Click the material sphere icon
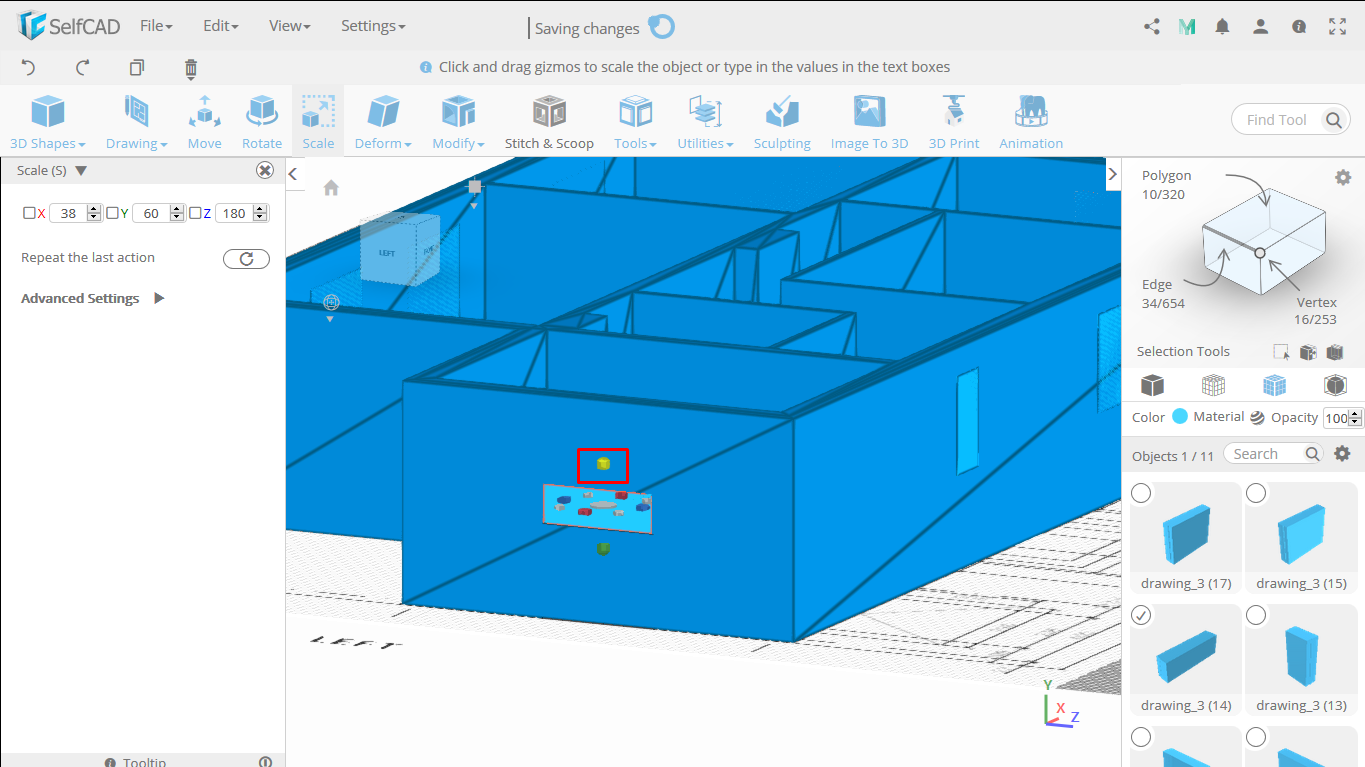This screenshot has width=1365, height=767. (1257, 418)
